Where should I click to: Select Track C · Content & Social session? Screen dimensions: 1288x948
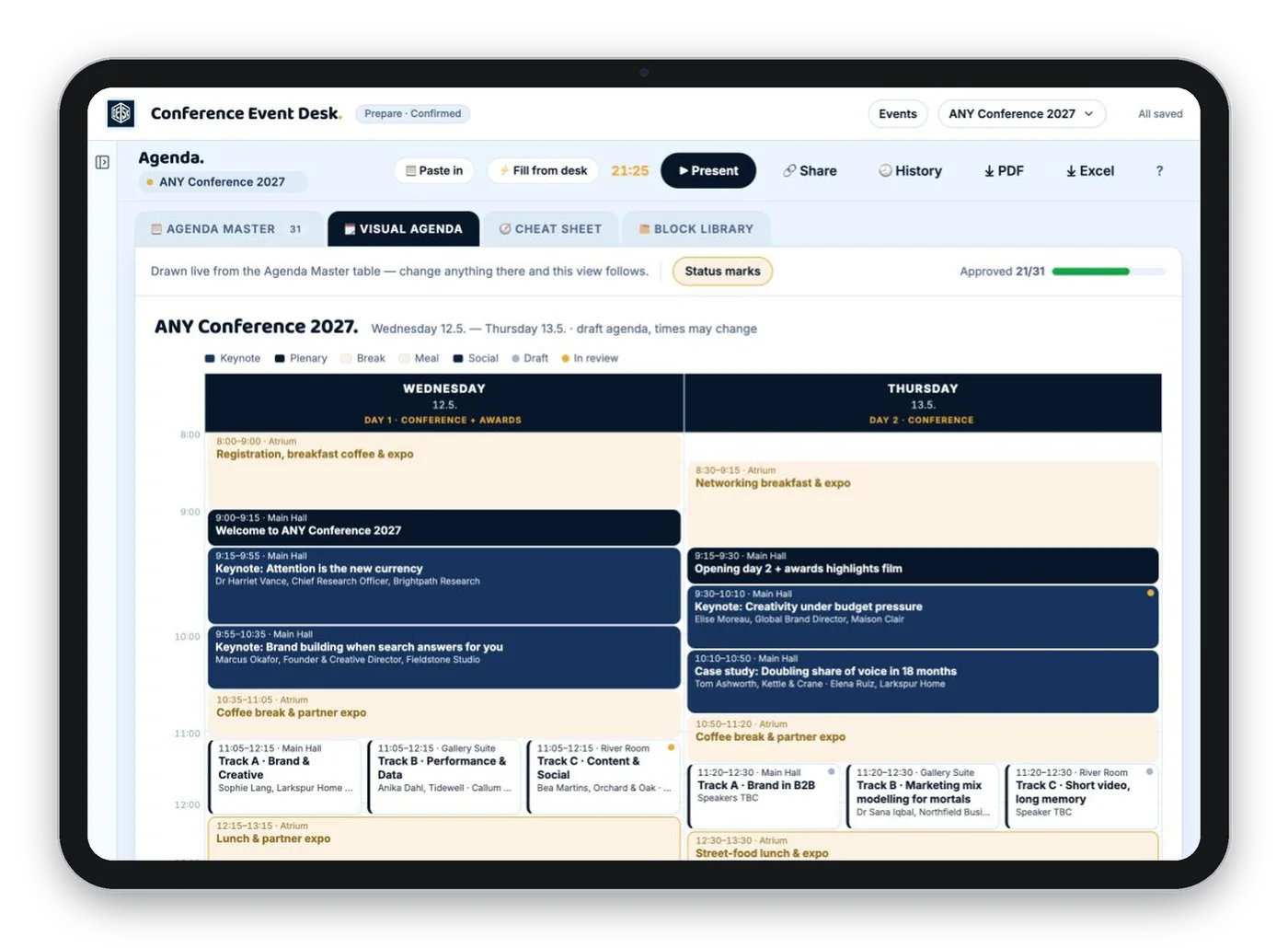(x=604, y=777)
